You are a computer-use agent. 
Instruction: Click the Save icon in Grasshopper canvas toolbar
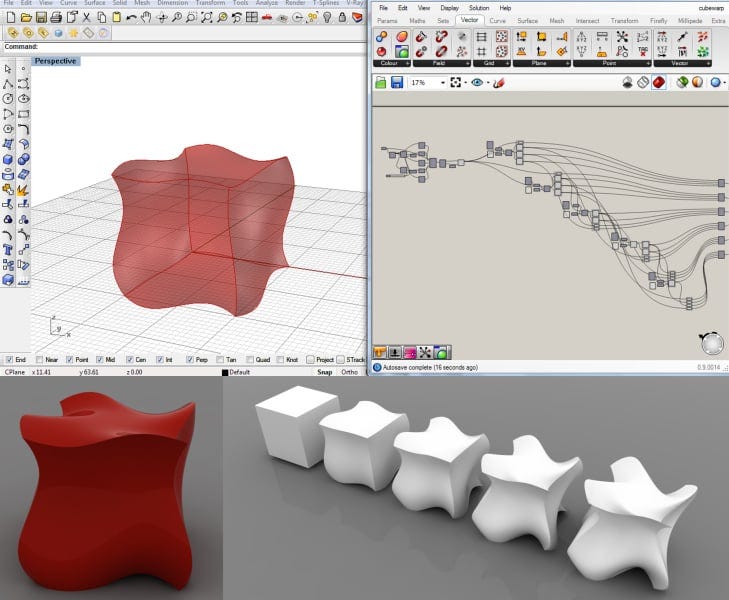tap(397, 83)
